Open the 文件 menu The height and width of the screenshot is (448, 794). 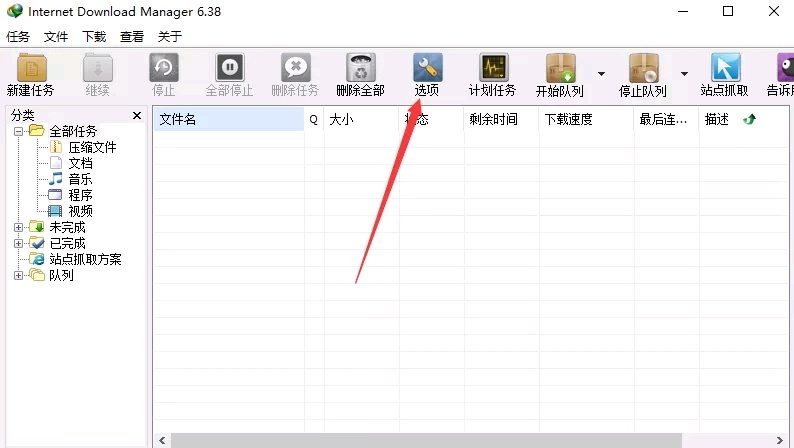[56, 36]
